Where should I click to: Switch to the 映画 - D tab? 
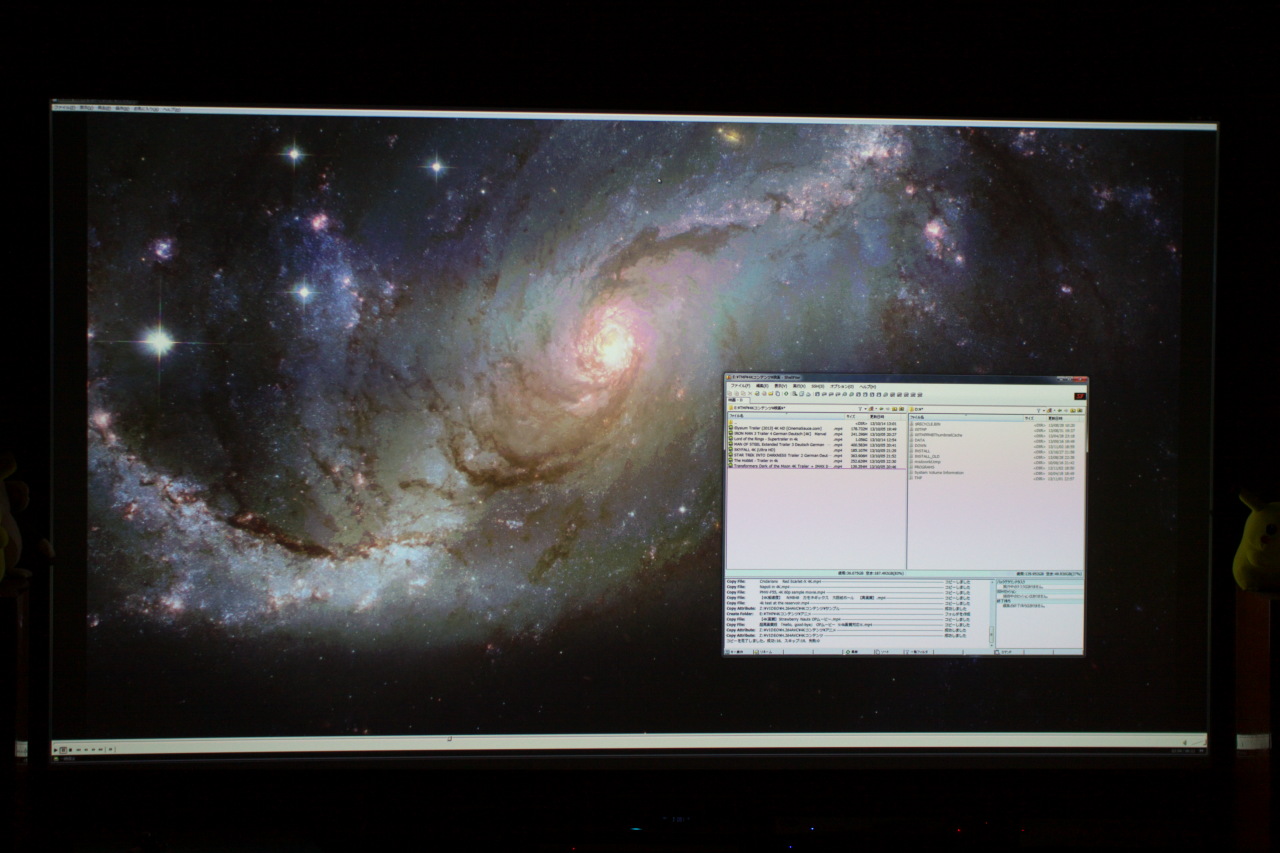[737, 401]
